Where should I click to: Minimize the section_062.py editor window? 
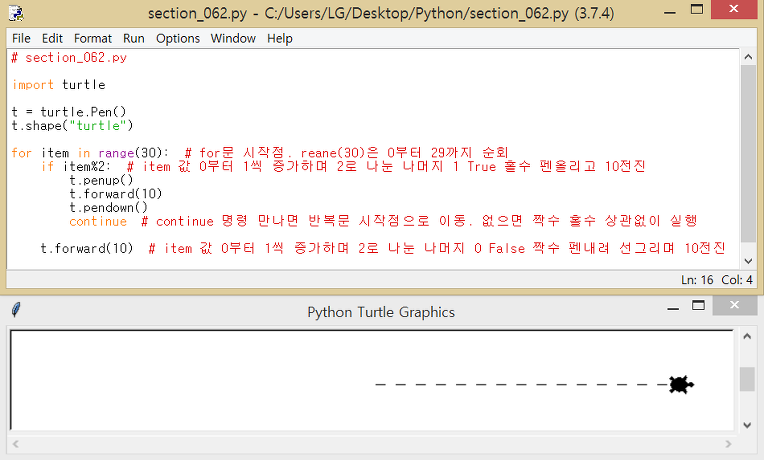(670, 11)
